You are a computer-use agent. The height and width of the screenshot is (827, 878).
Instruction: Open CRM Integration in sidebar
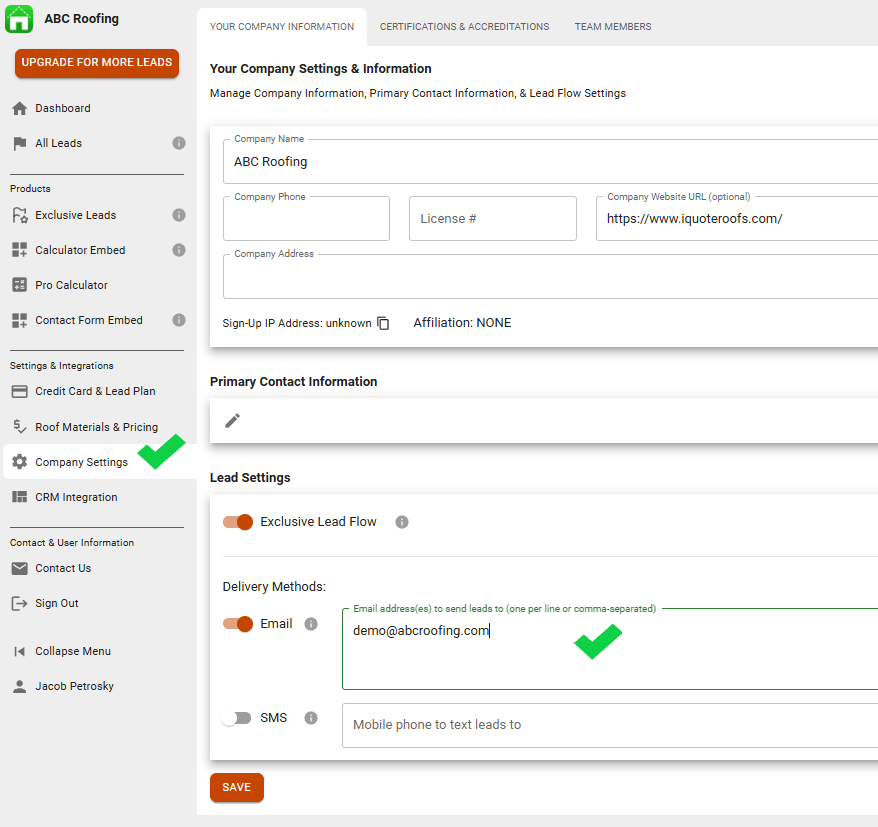[x=76, y=497]
